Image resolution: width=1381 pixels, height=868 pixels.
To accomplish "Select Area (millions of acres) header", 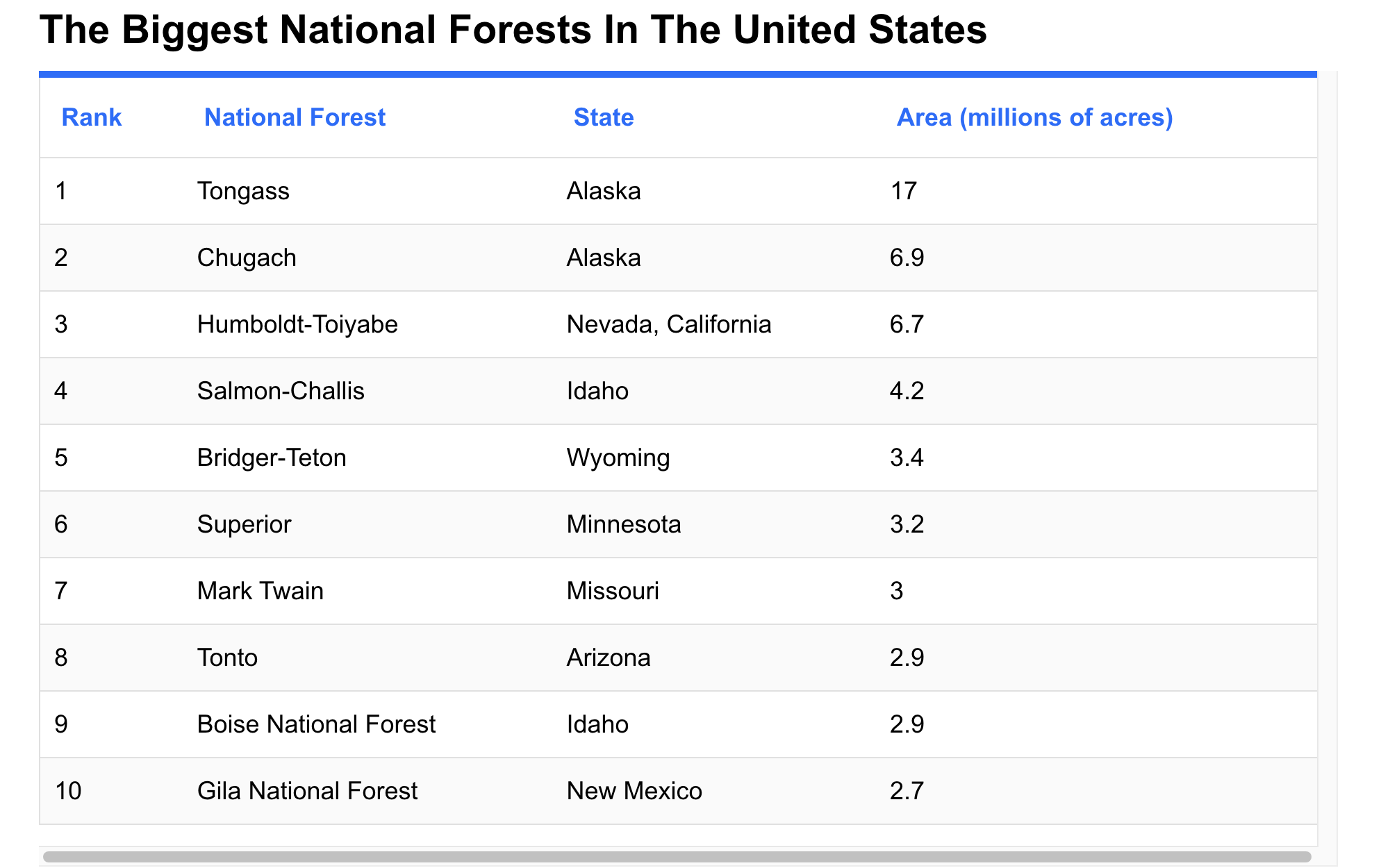I will 1035,117.
